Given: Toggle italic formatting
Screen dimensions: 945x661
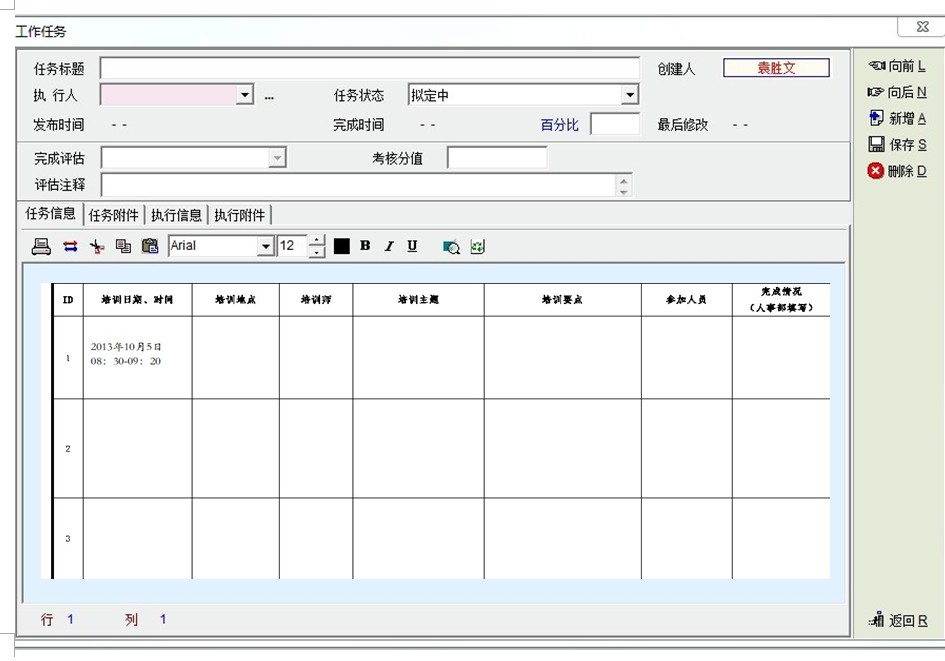Looking at the screenshot, I should [389, 246].
